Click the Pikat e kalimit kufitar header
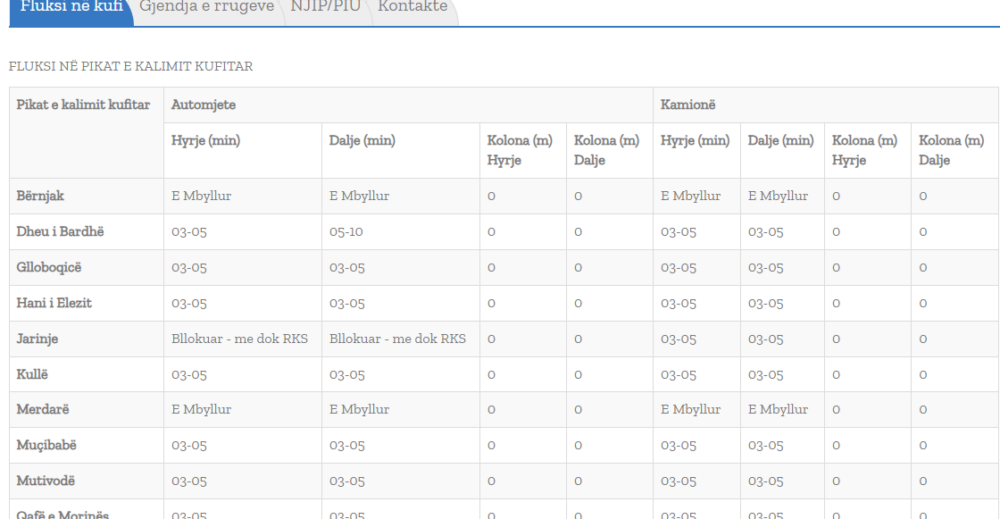 click(83, 104)
